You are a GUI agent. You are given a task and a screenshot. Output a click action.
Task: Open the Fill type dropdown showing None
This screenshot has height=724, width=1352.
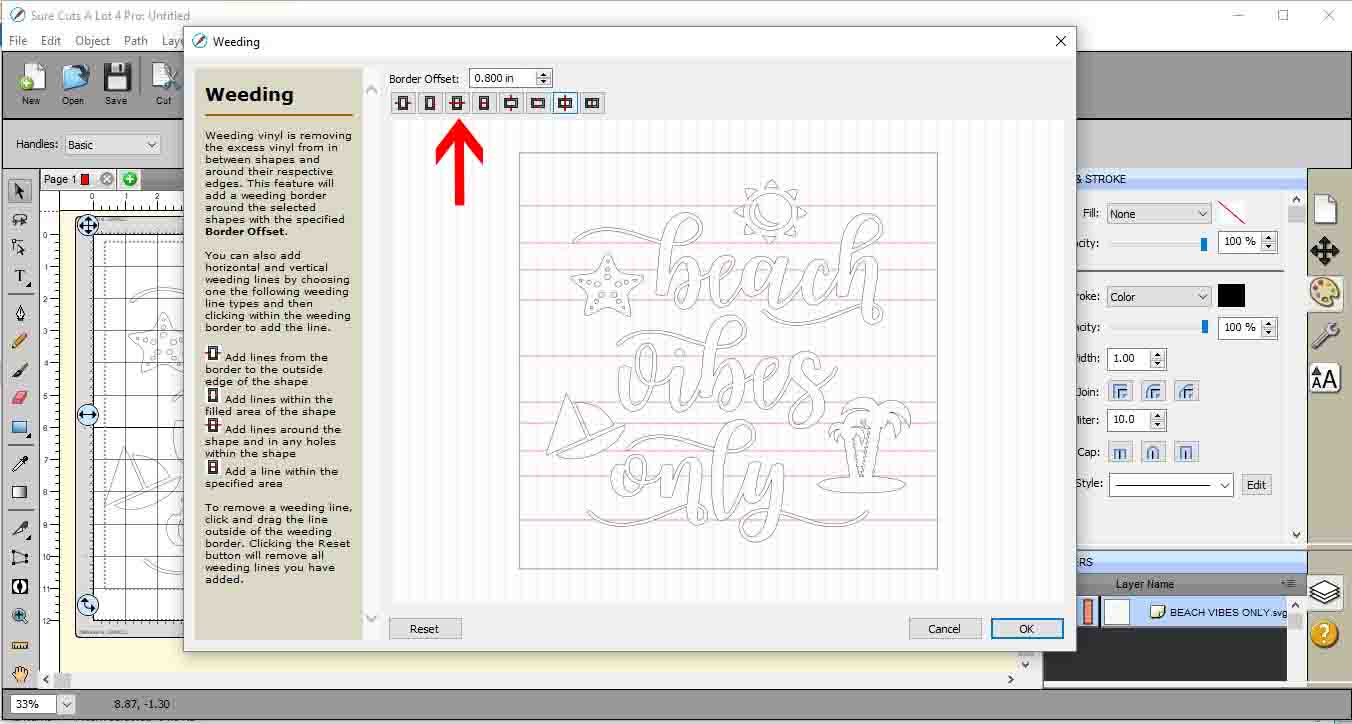tap(1159, 214)
